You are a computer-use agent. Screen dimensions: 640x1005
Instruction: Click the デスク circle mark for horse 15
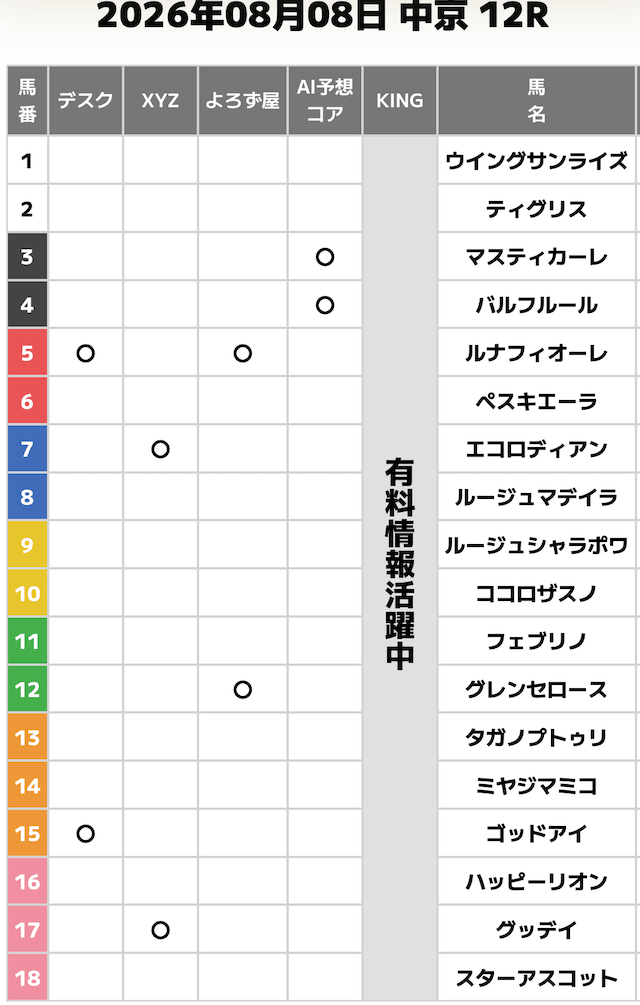pyautogui.click(x=85, y=834)
